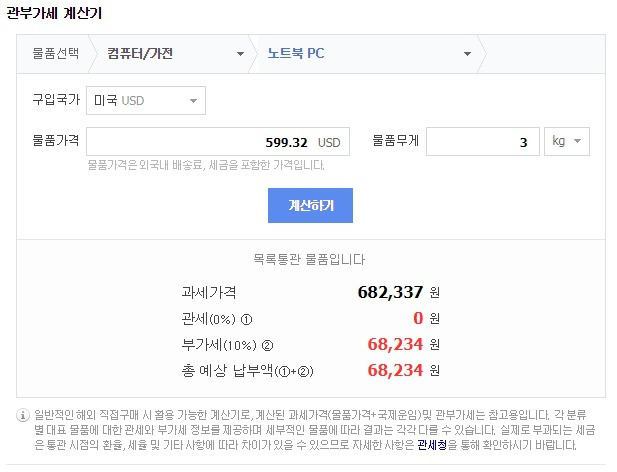Click the 과세가격 label
Screen dimensions: 617x472
click(x=209, y=292)
